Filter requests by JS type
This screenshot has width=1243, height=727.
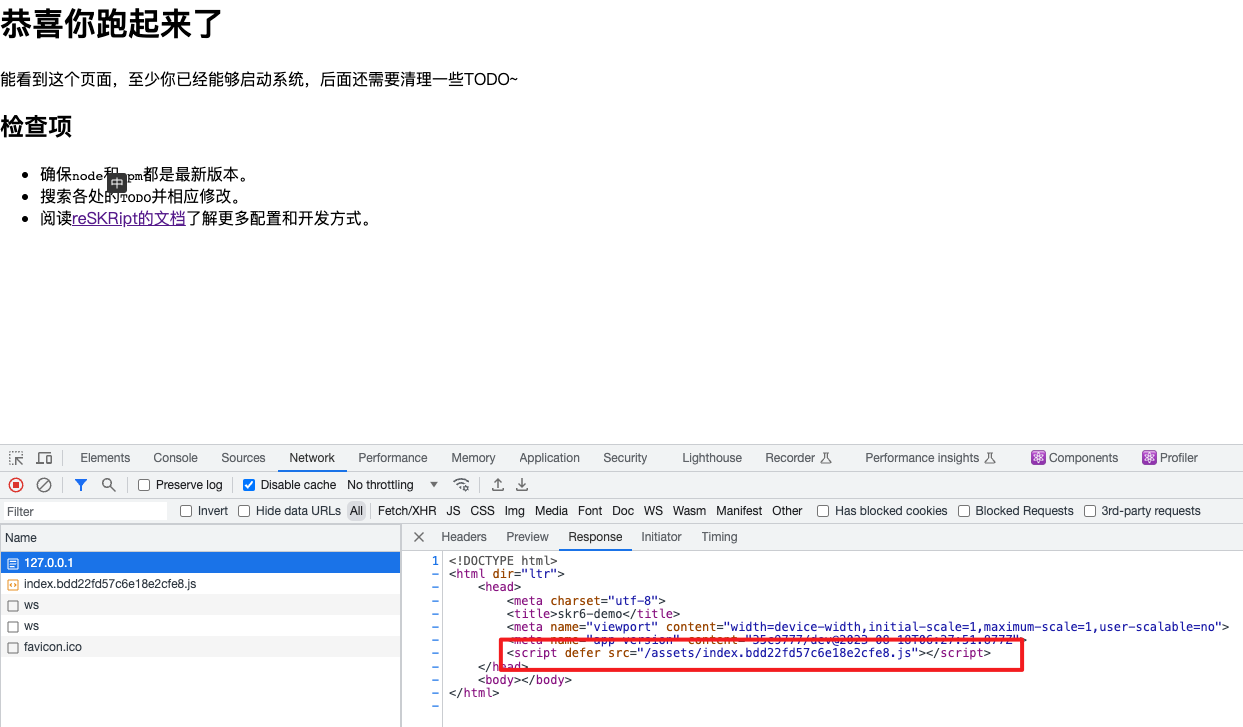454,511
